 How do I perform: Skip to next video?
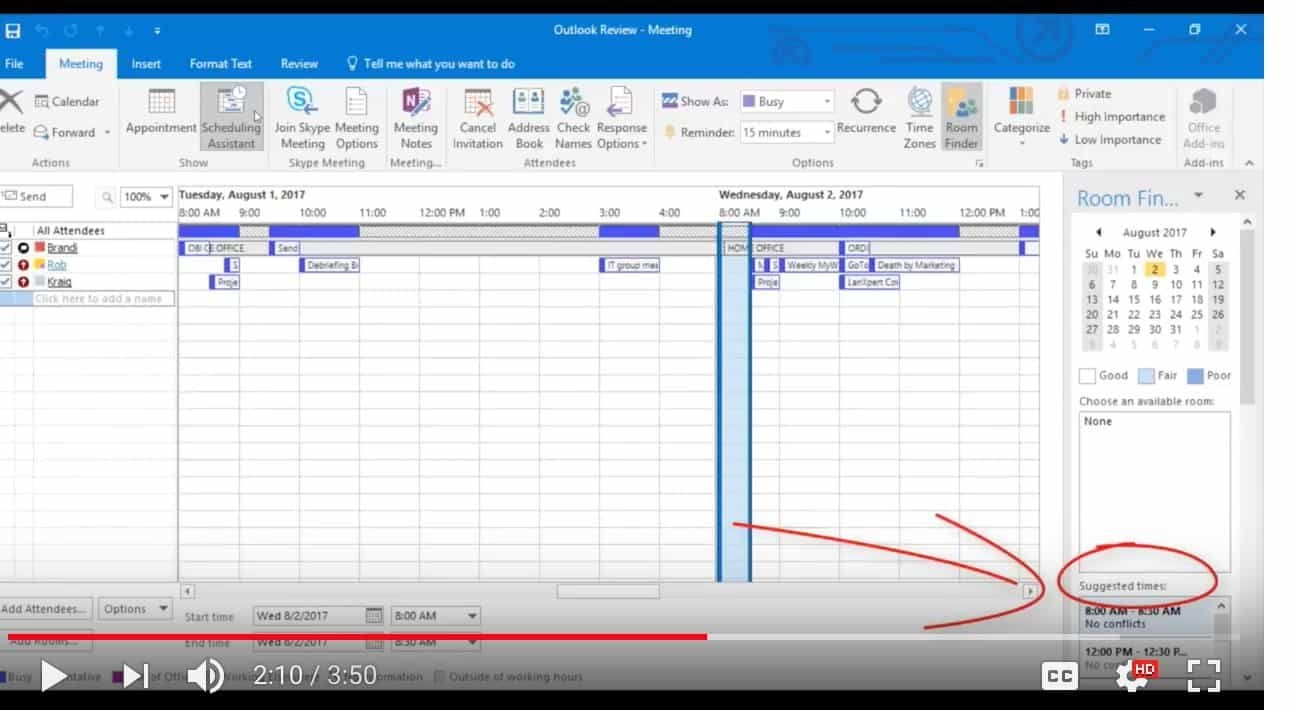click(x=136, y=676)
